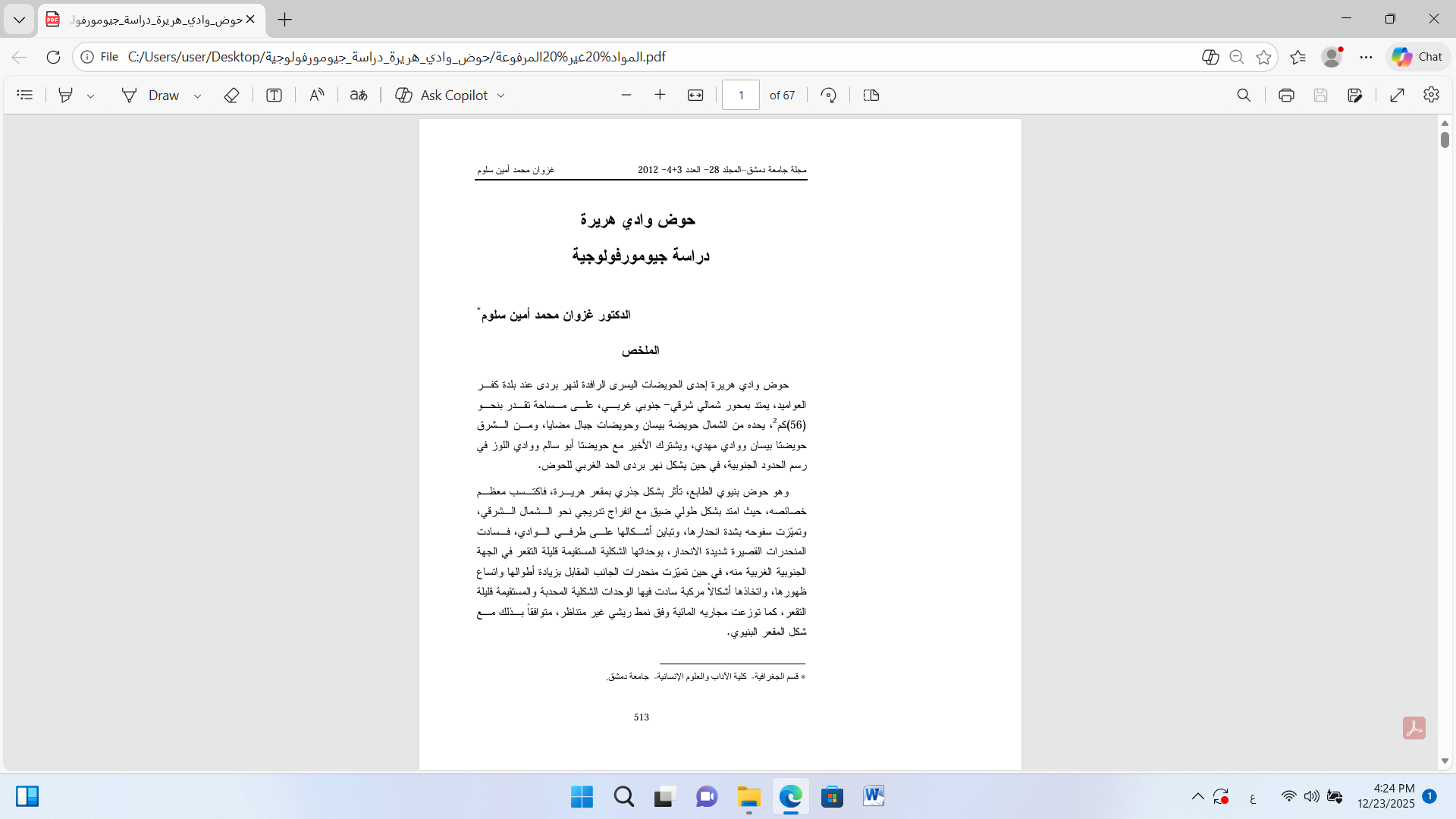Viewport: 1456px width, 819px height.
Task: Open the Widgets panel on taskbar
Action: tap(27, 796)
